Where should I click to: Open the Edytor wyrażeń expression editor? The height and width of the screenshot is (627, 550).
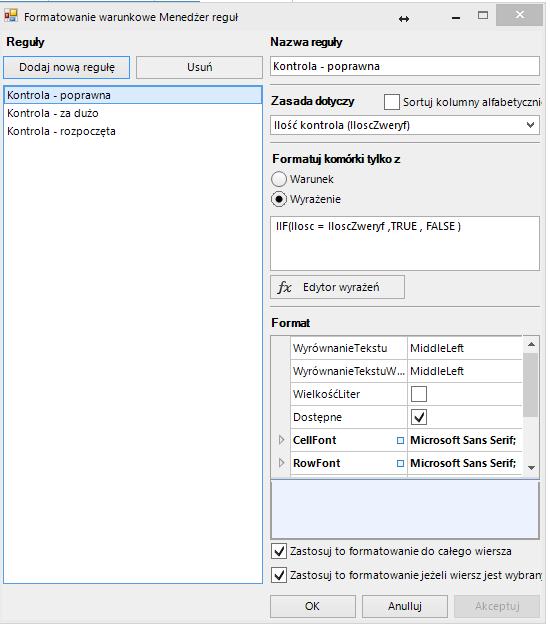(x=337, y=287)
